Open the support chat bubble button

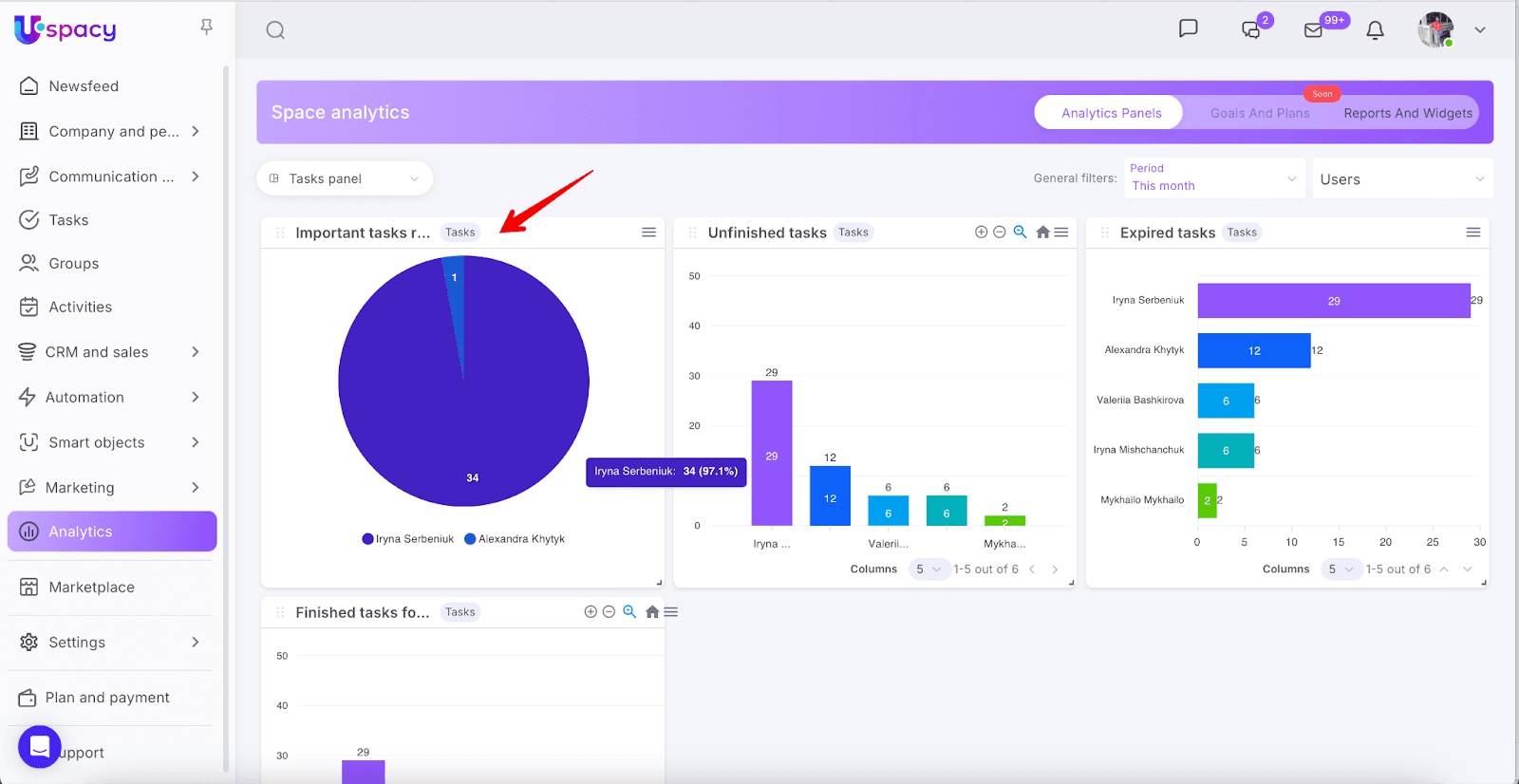(x=40, y=747)
